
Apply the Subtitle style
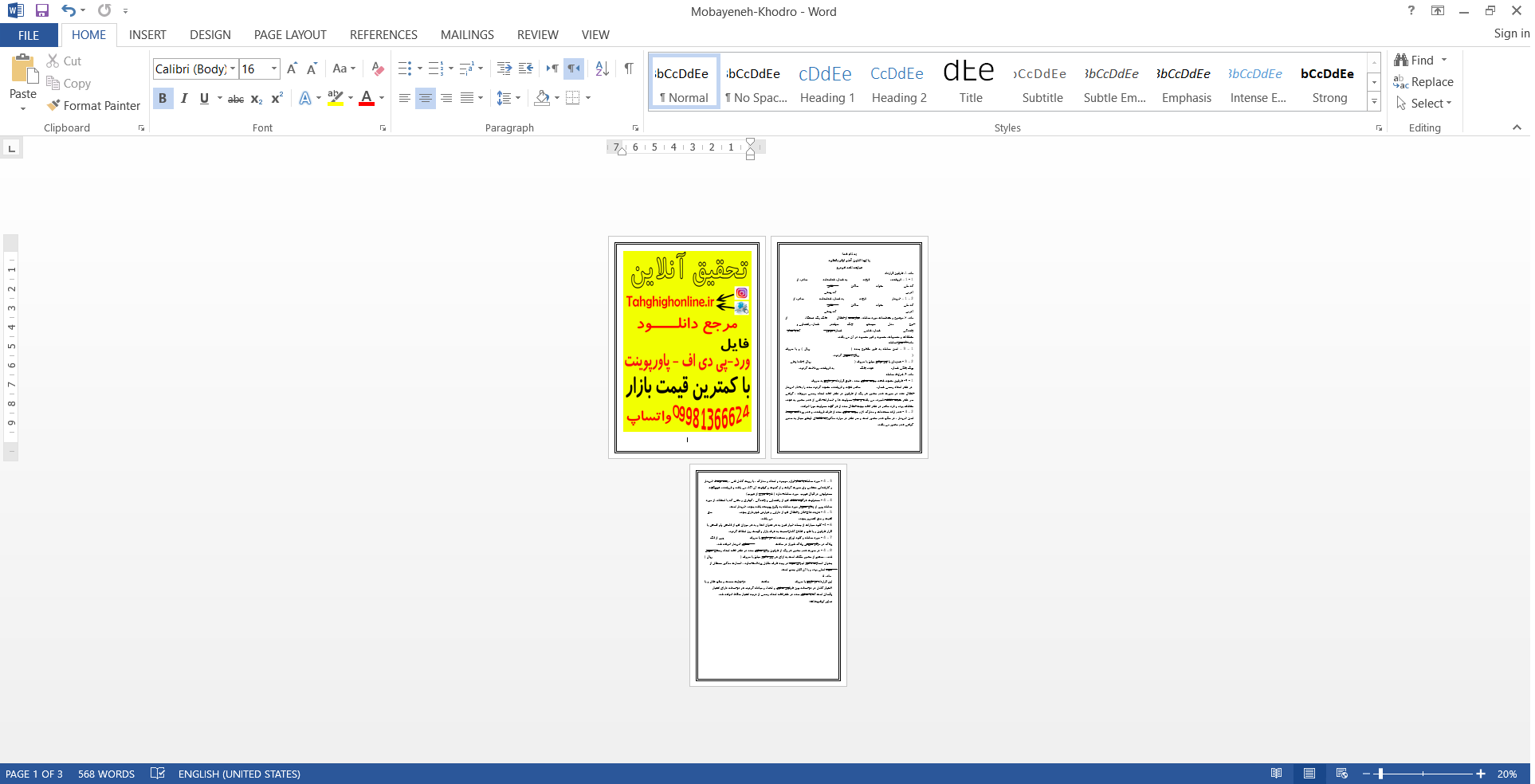(1042, 83)
